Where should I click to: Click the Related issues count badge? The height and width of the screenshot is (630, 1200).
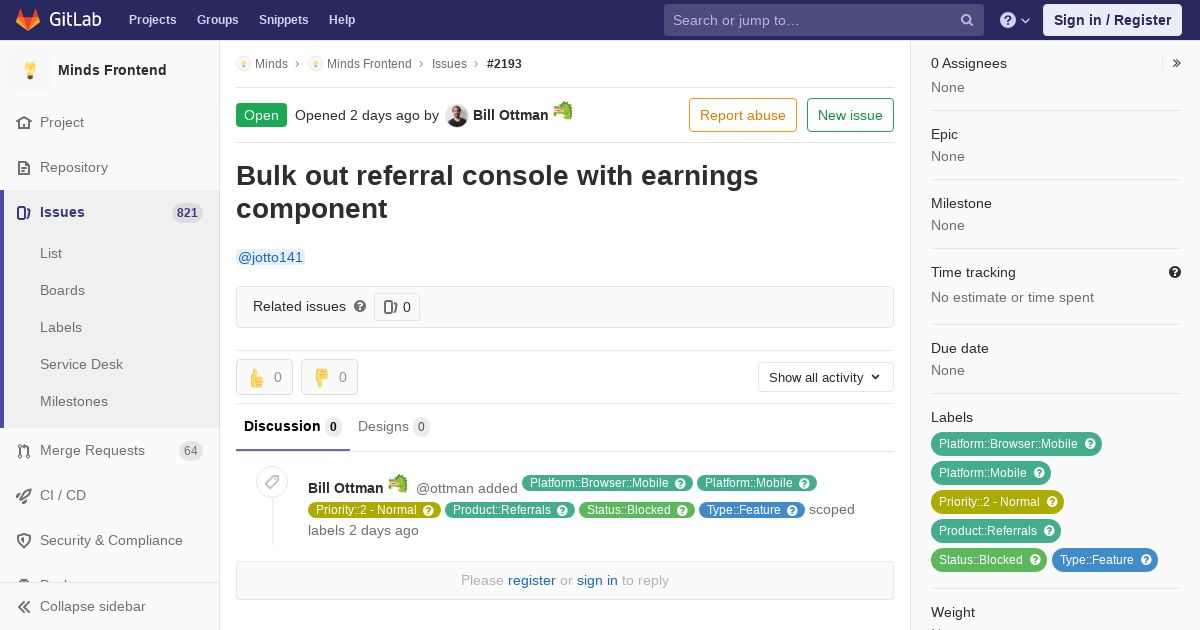(x=397, y=307)
